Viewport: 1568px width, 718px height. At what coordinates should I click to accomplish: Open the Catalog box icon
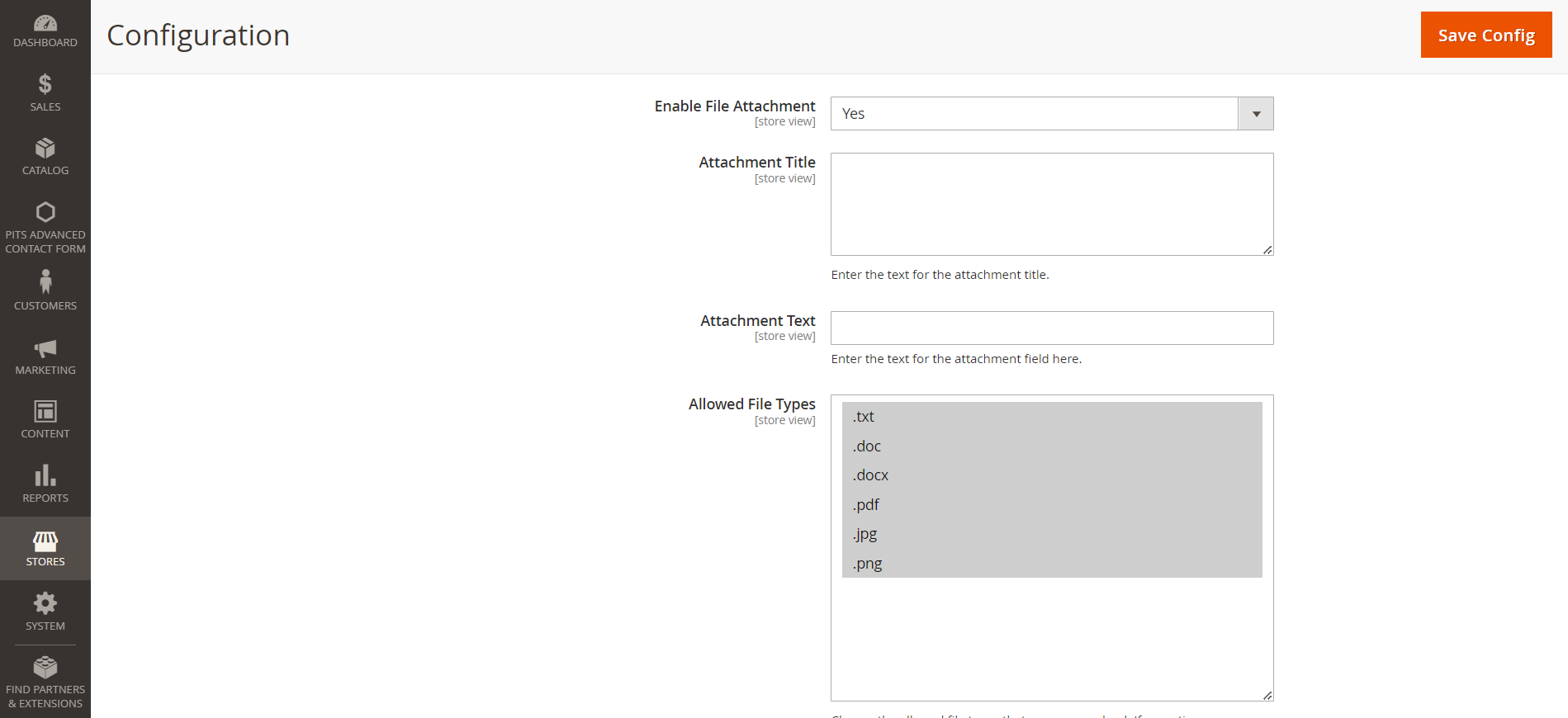[x=45, y=149]
